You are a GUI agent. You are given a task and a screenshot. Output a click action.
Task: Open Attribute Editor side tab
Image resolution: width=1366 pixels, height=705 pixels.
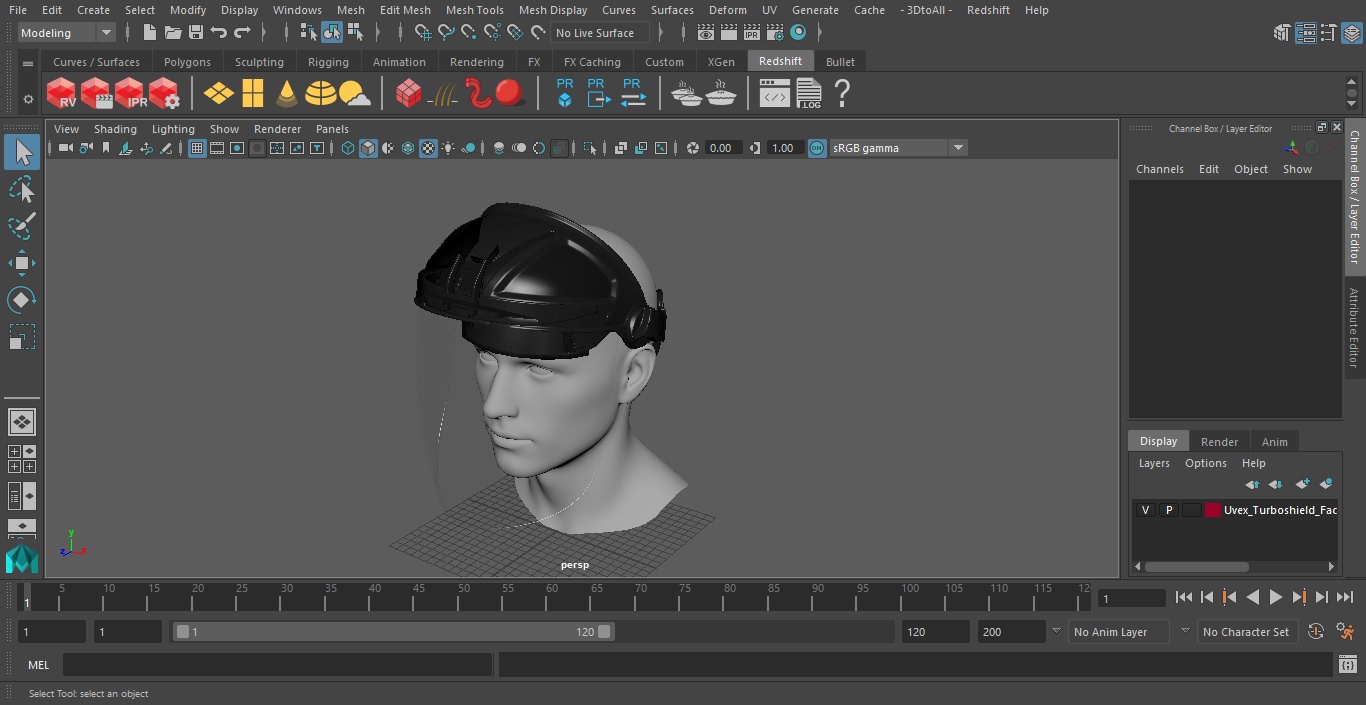1355,327
